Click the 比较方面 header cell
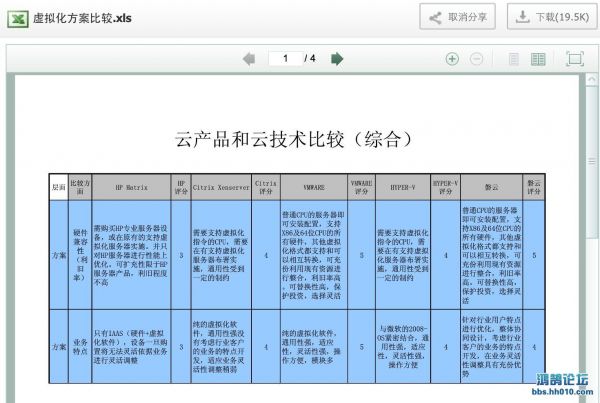Viewport: 600px width, 403px height. [80, 187]
